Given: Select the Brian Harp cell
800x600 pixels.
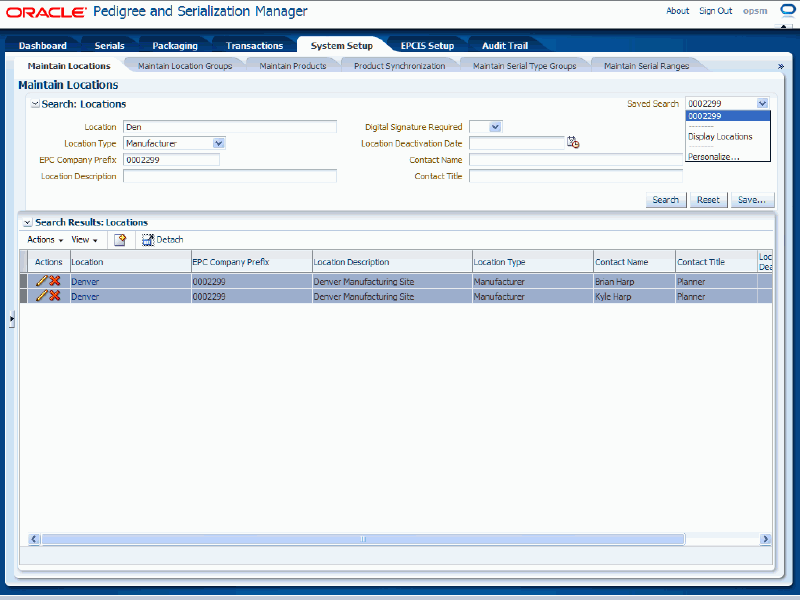Looking at the screenshot, I should coord(634,282).
